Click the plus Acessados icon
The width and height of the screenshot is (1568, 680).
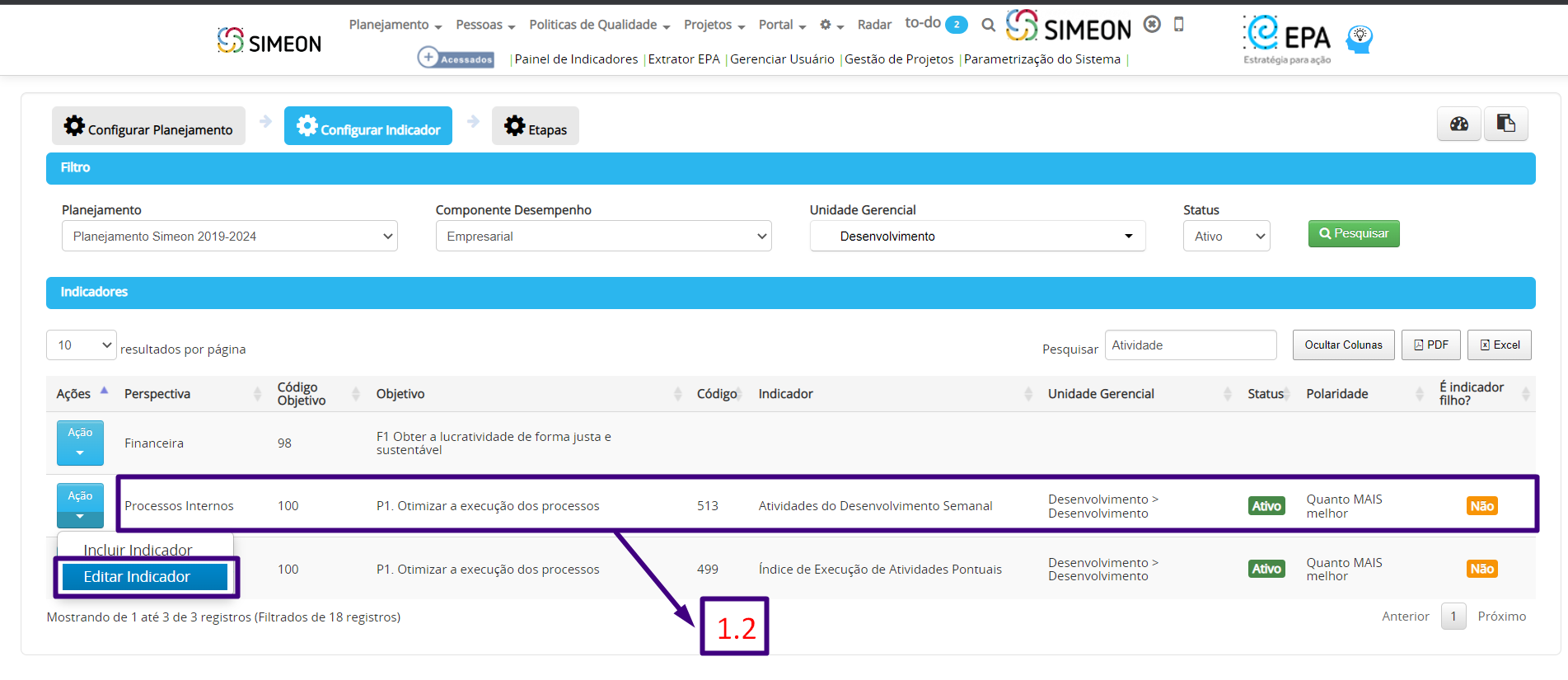pos(456,58)
